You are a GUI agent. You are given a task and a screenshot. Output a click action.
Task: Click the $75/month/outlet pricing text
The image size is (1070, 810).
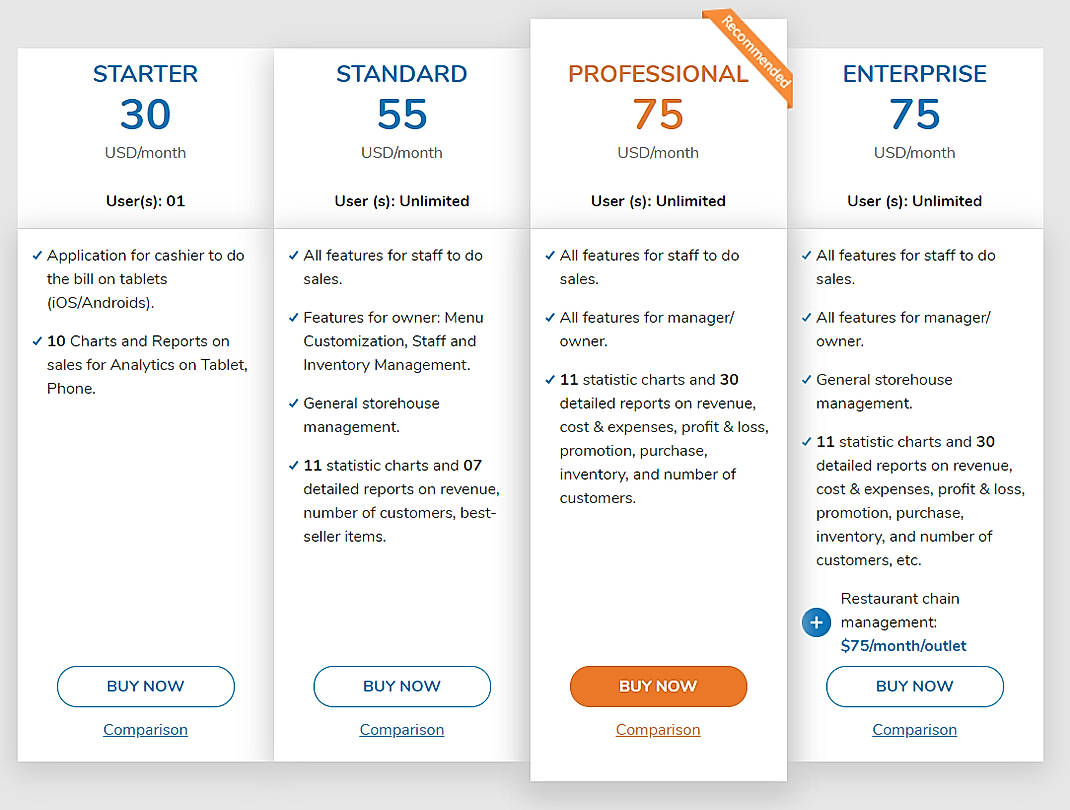tap(903, 645)
